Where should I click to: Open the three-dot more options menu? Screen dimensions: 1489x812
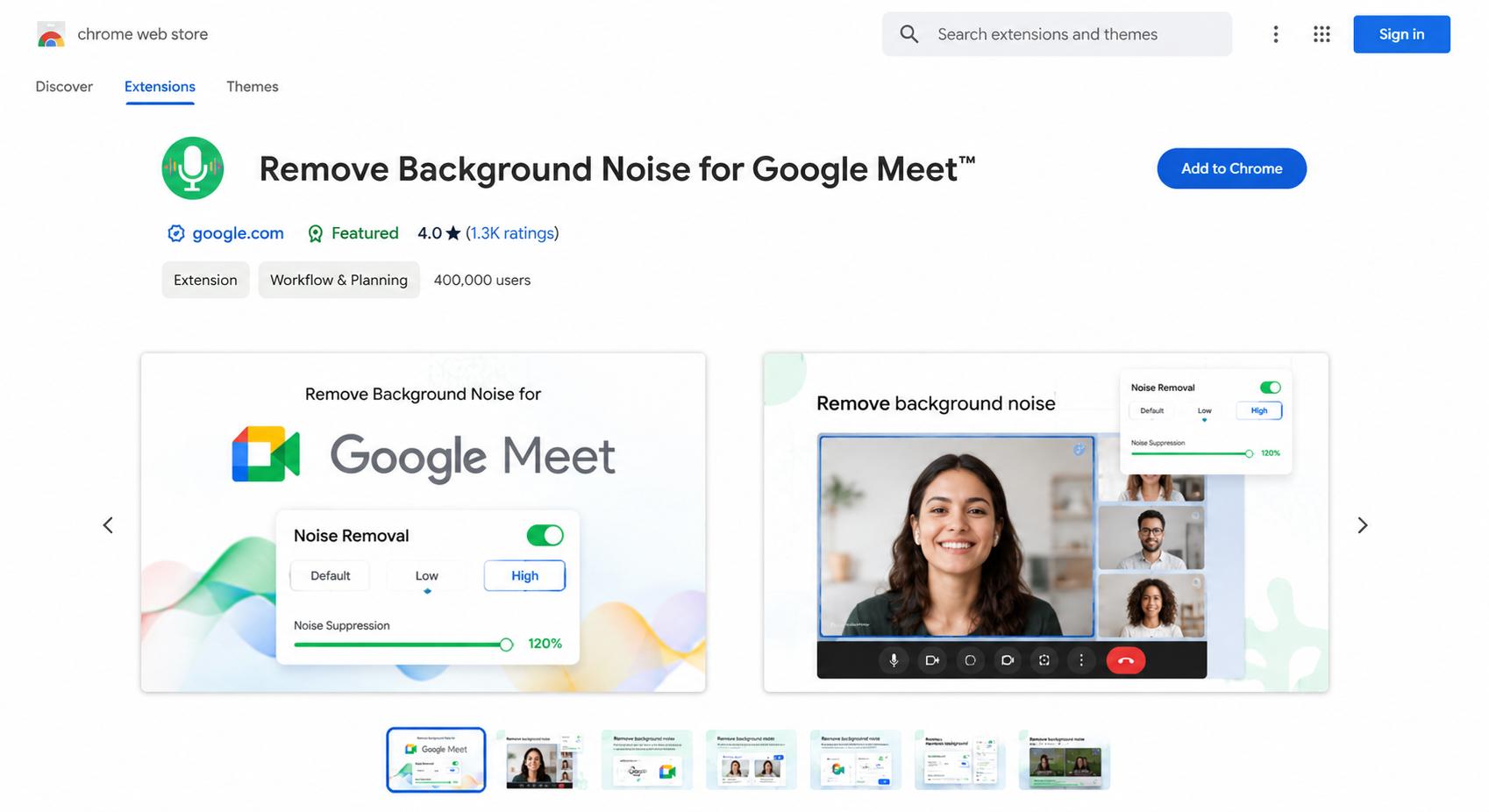(1276, 34)
